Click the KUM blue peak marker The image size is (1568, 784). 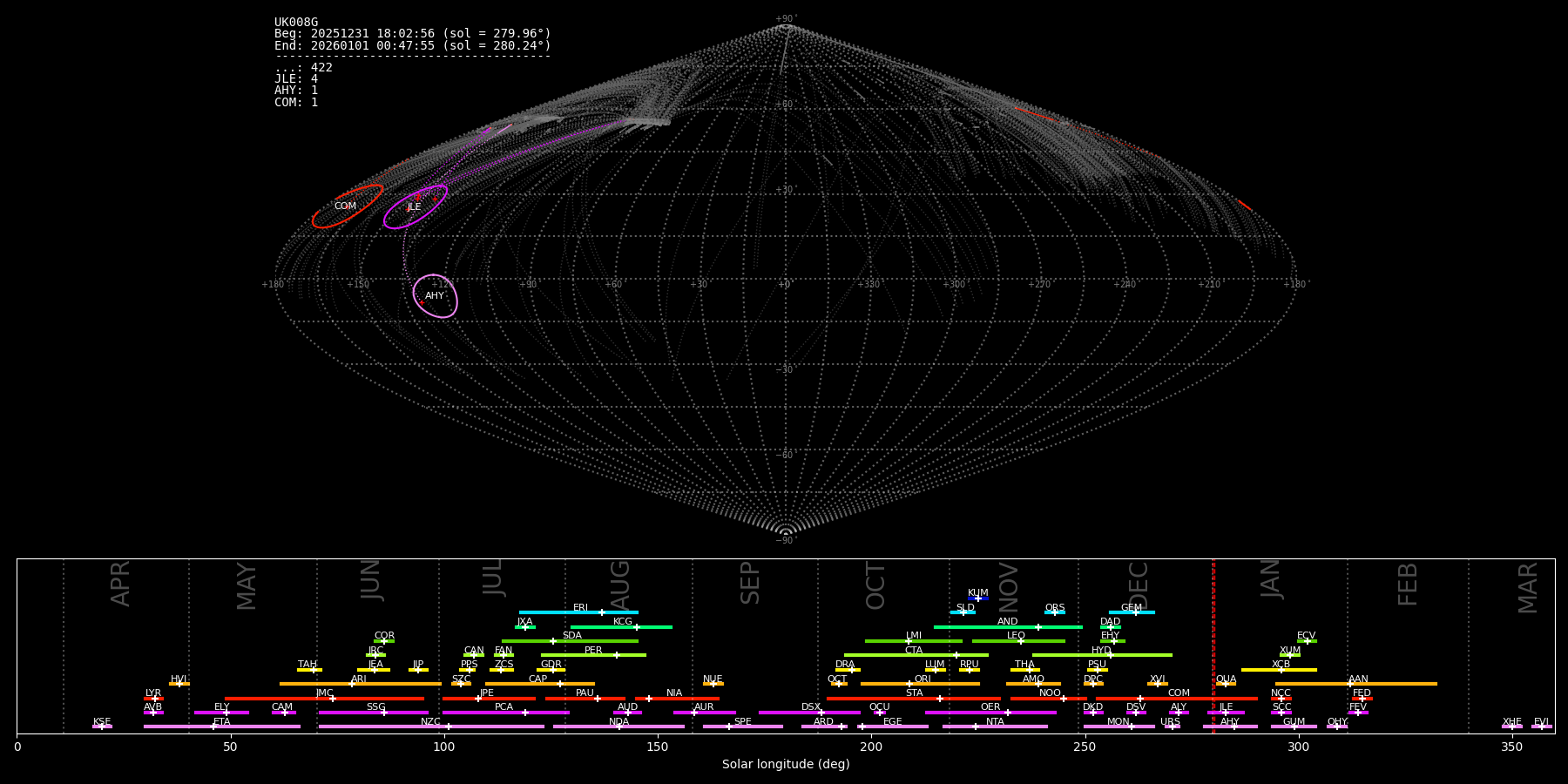click(x=977, y=598)
